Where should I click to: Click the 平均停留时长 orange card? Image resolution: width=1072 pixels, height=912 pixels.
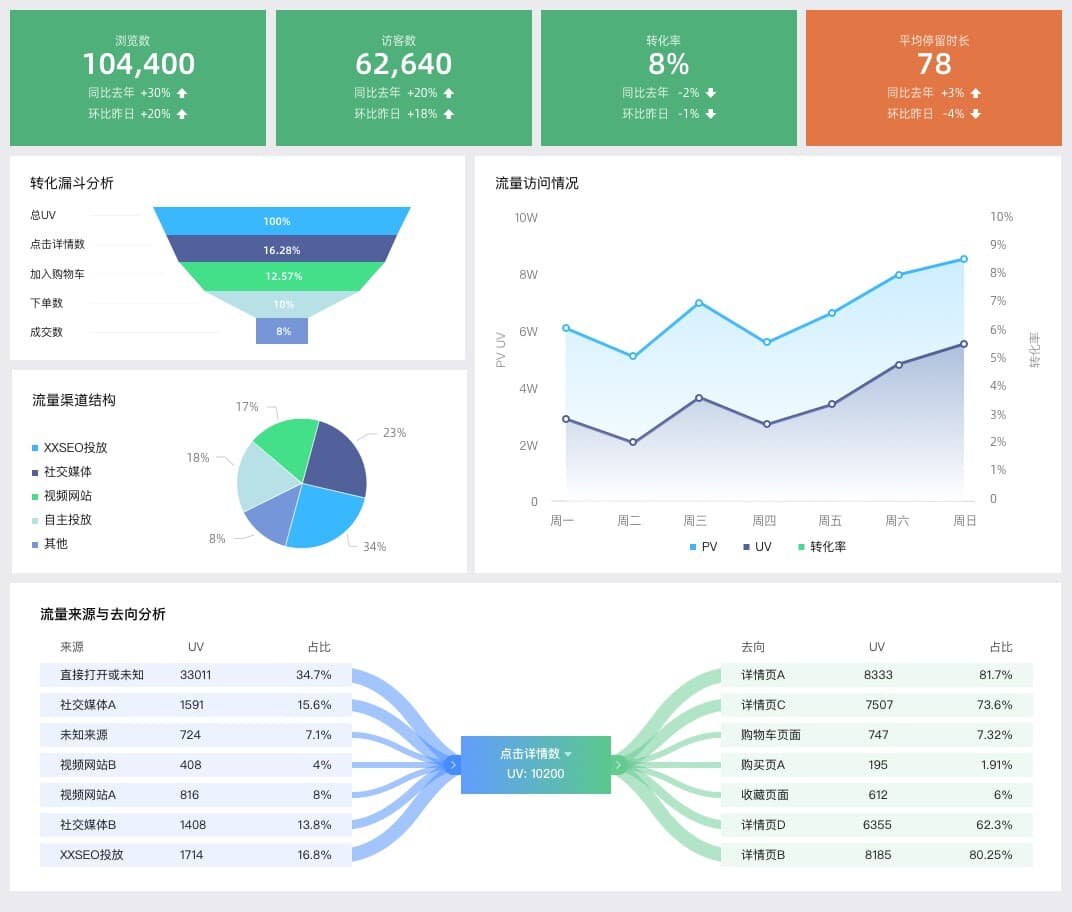click(934, 78)
